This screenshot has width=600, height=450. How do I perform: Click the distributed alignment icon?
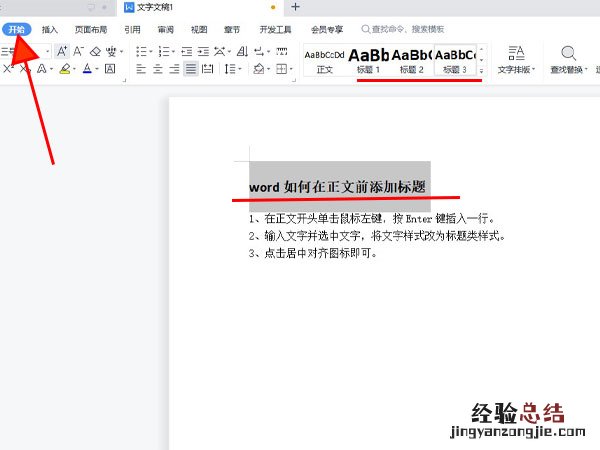[x=207, y=69]
